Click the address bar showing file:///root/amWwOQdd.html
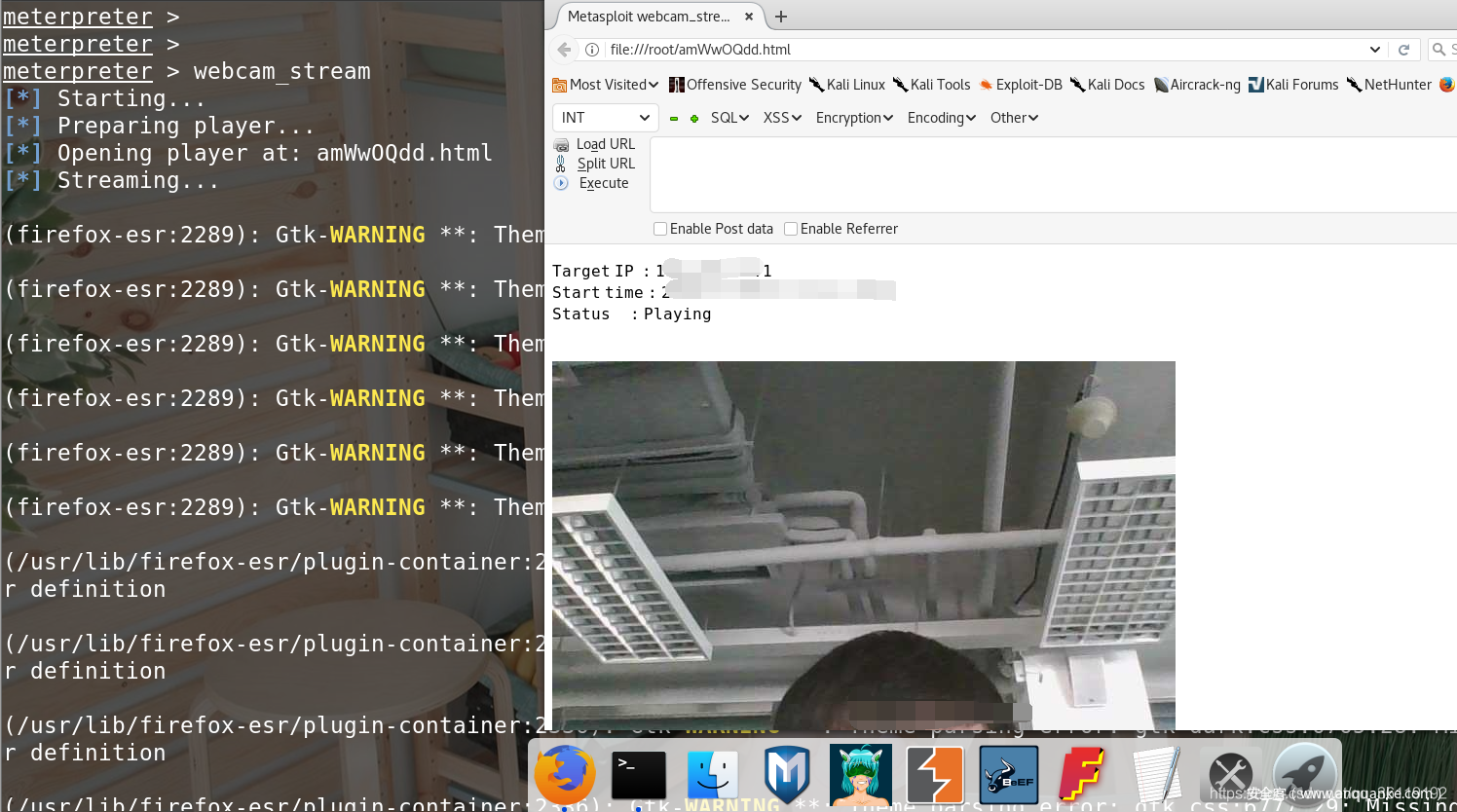Screen dimensions: 1457x812 tap(984, 50)
